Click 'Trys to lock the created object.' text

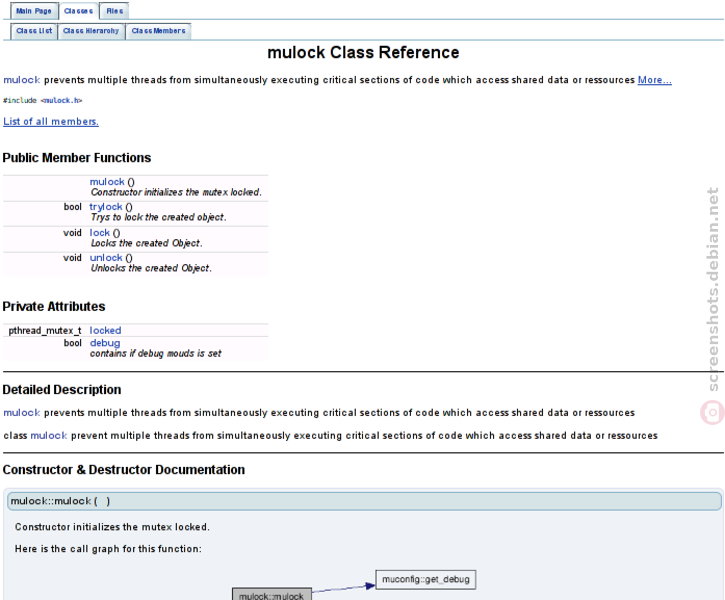pyautogui.click(x=158, y=217)
